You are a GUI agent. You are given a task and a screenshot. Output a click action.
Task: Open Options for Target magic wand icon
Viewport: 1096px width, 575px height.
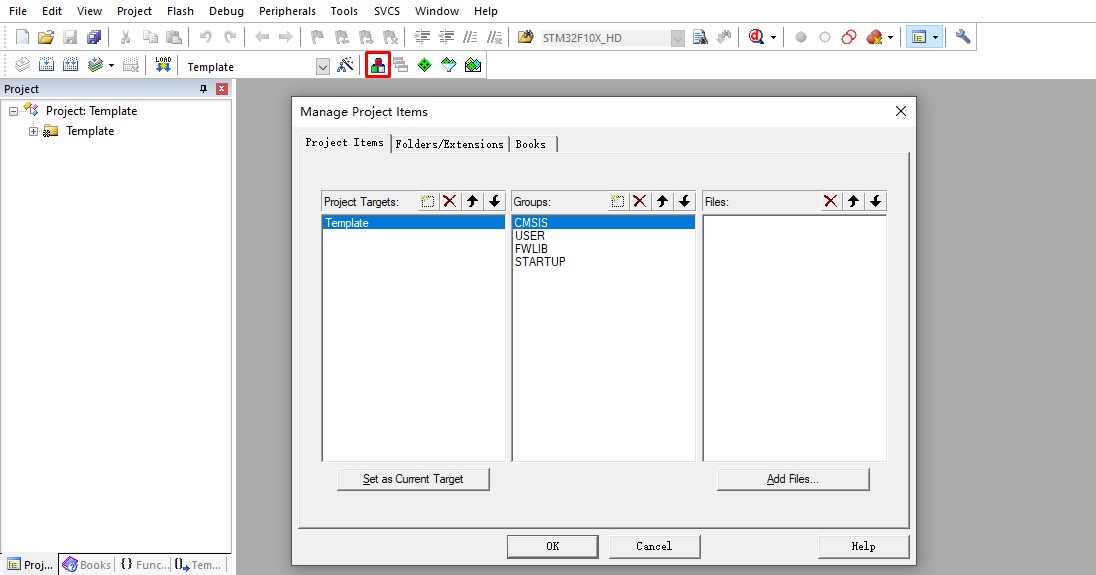(x=345, y=65)
